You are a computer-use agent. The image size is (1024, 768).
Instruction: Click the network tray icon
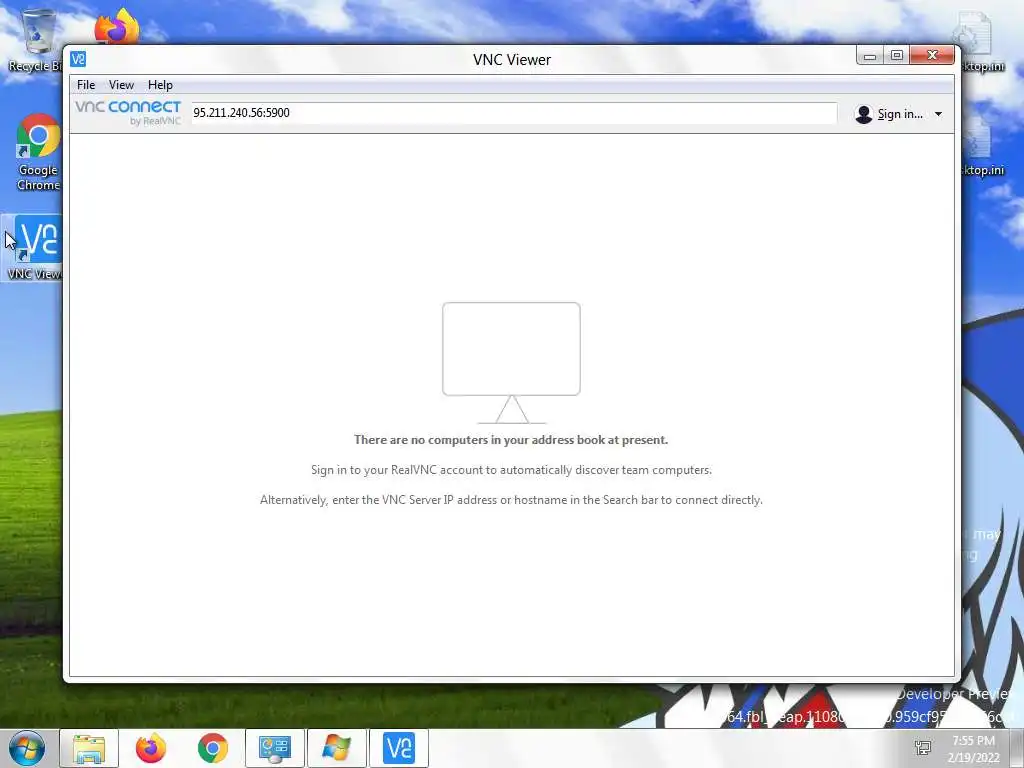[x=923, y=748]
